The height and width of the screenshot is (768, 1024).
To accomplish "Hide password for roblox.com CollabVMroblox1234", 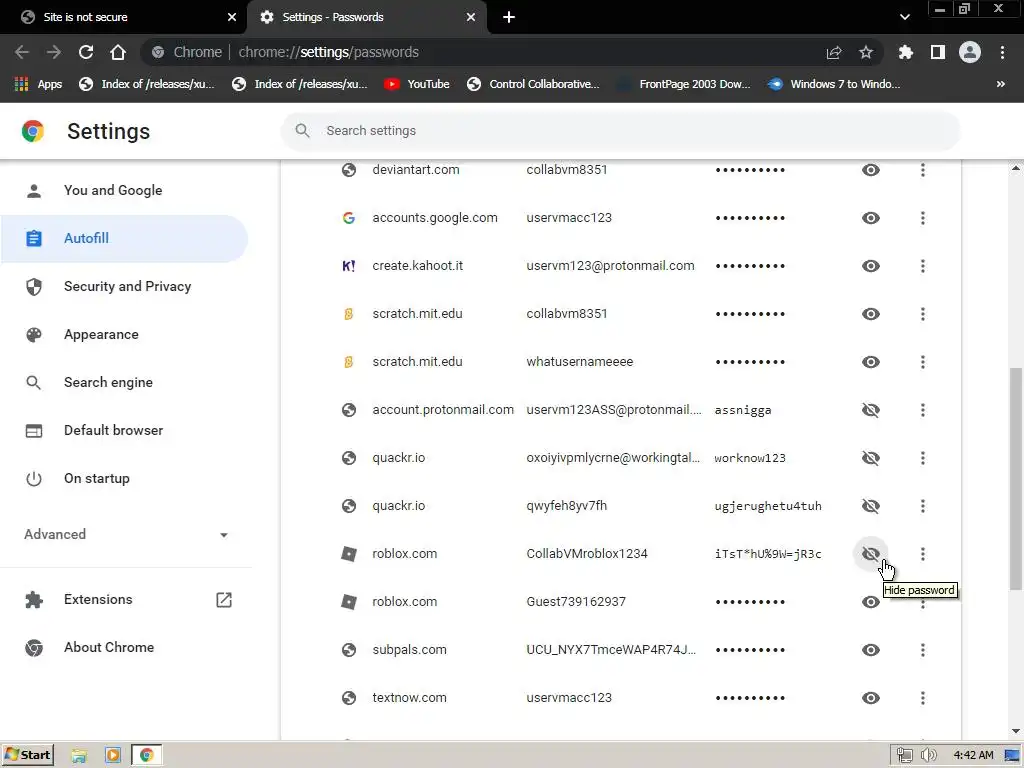I will pos(871,554).
